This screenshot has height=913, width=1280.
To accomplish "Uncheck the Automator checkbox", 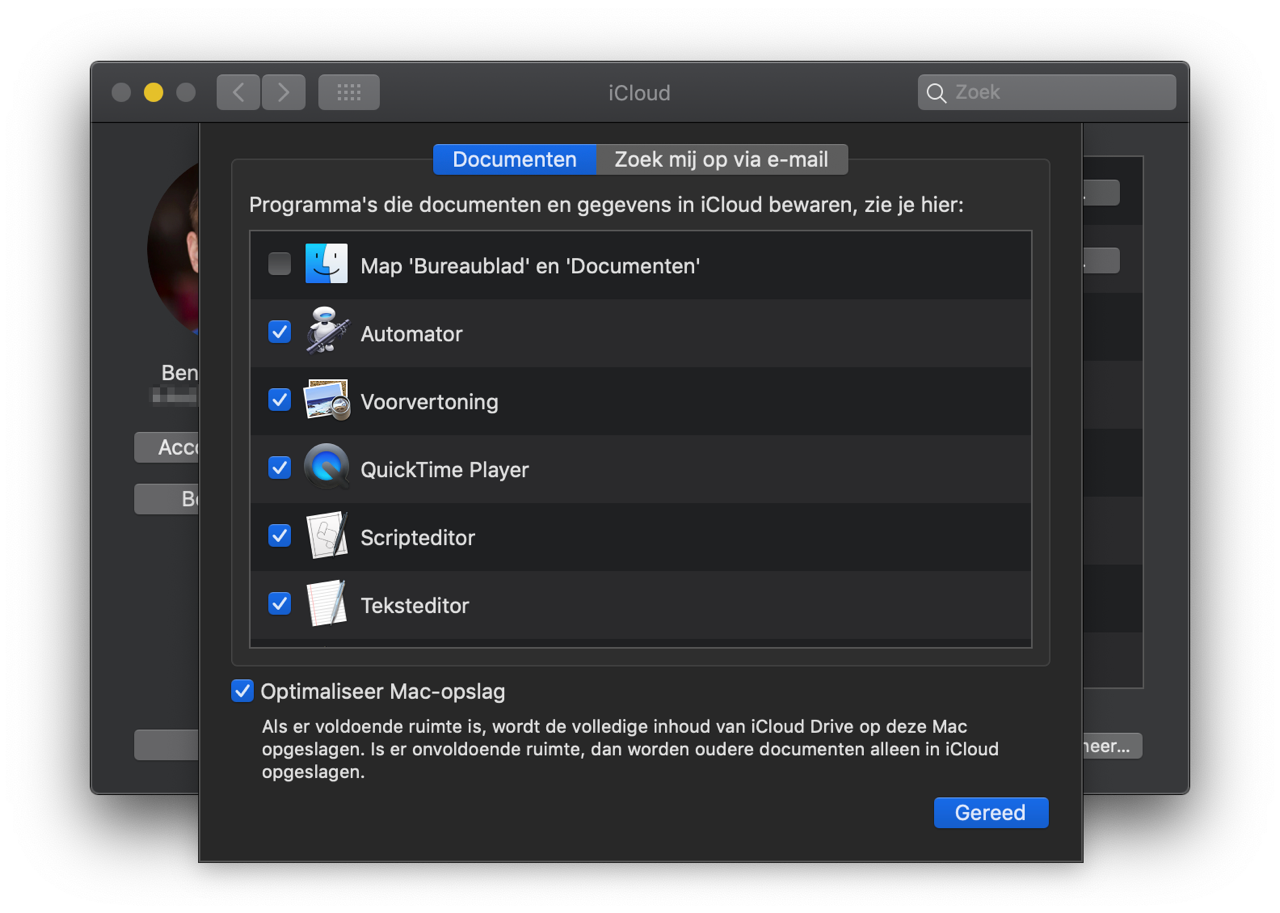I will click(x=280, y=332).
